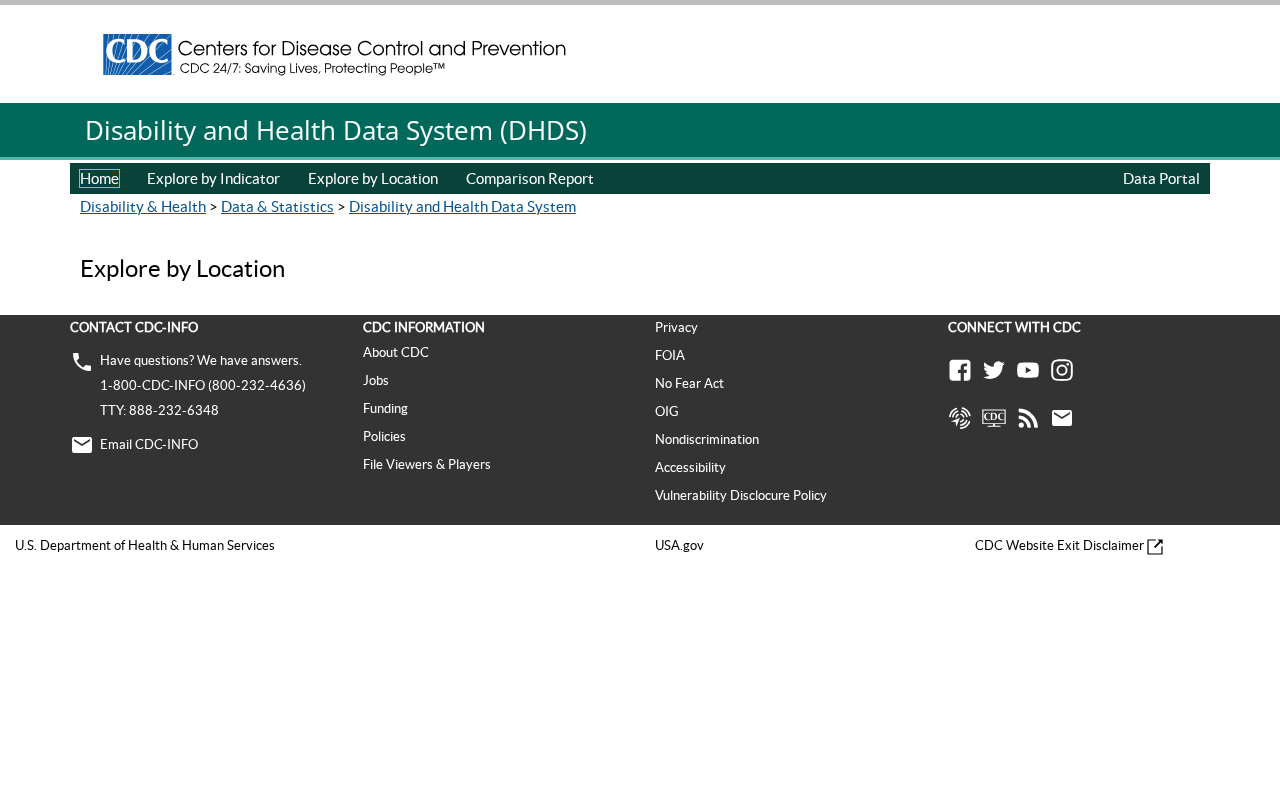
Task: Open the CDC-TV monitor icon
Action: point(994,418)
